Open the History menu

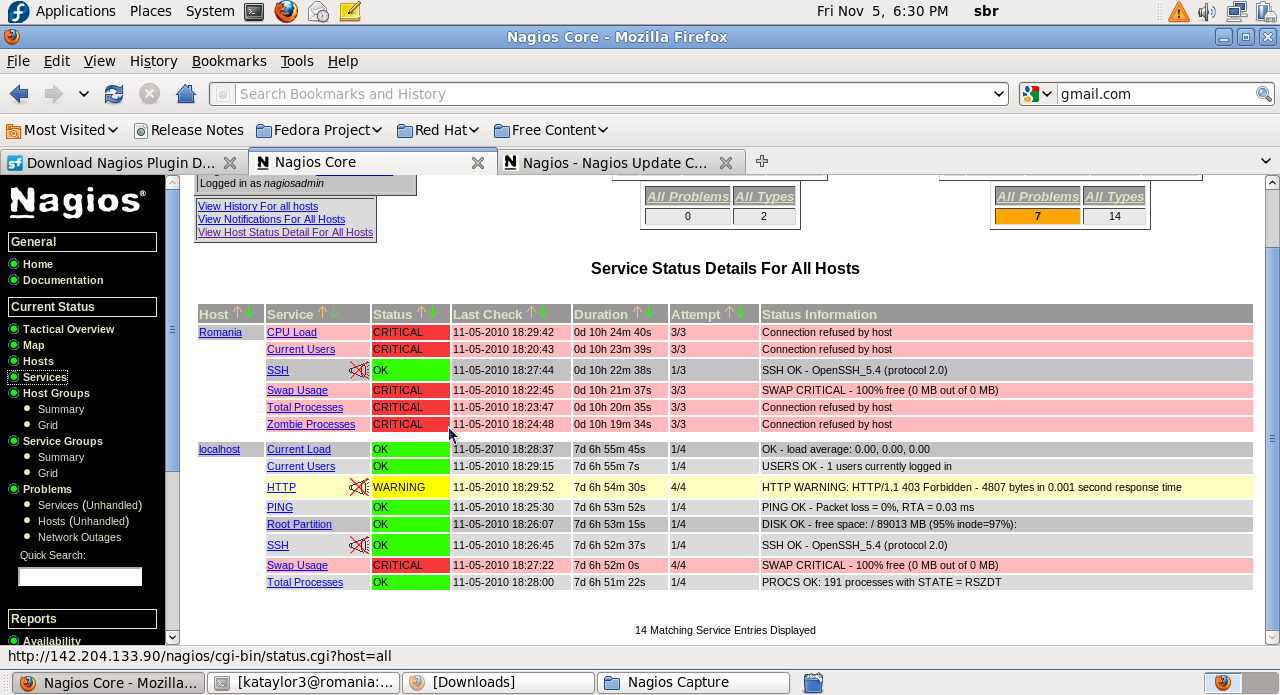click(153, 61)
